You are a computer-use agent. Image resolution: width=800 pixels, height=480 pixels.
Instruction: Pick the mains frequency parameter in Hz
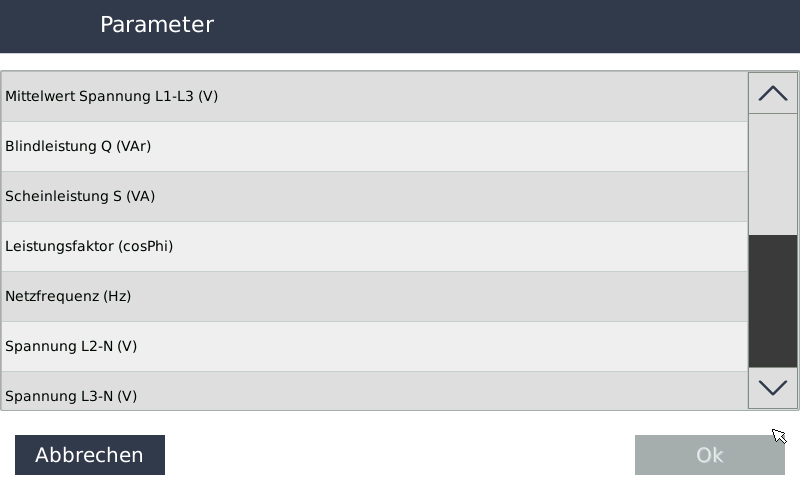coord(374,297)
